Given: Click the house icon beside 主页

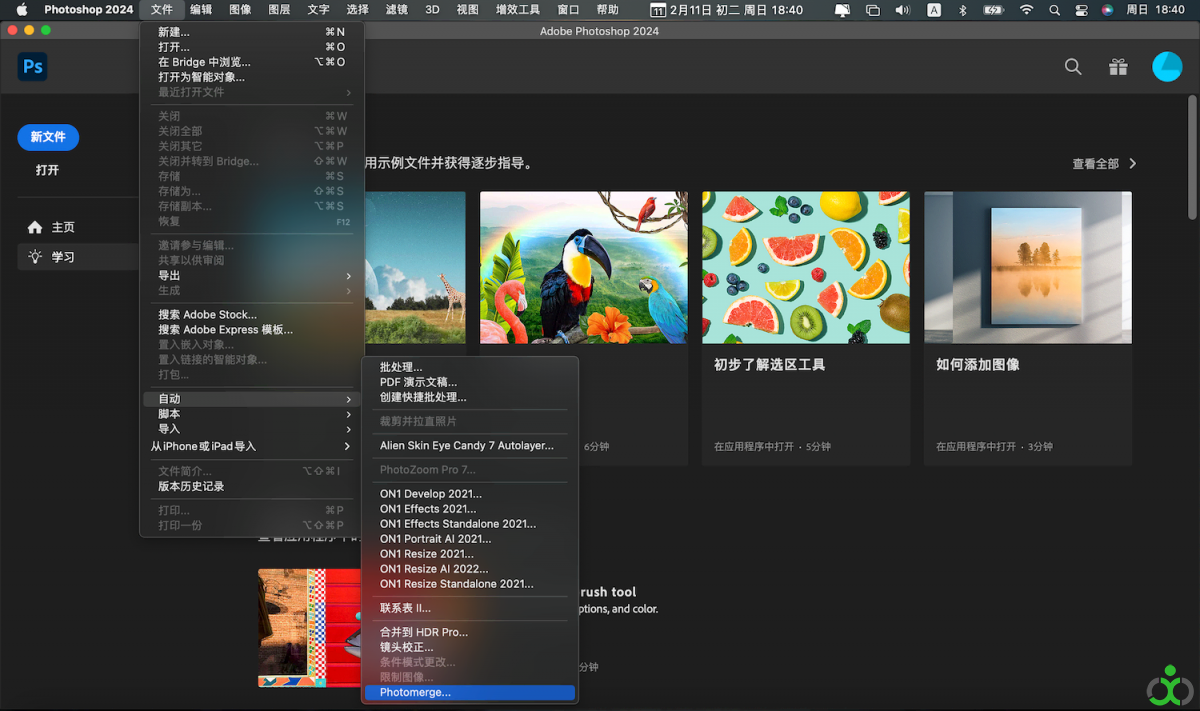Looking at the screenshot, I should 35,227.
